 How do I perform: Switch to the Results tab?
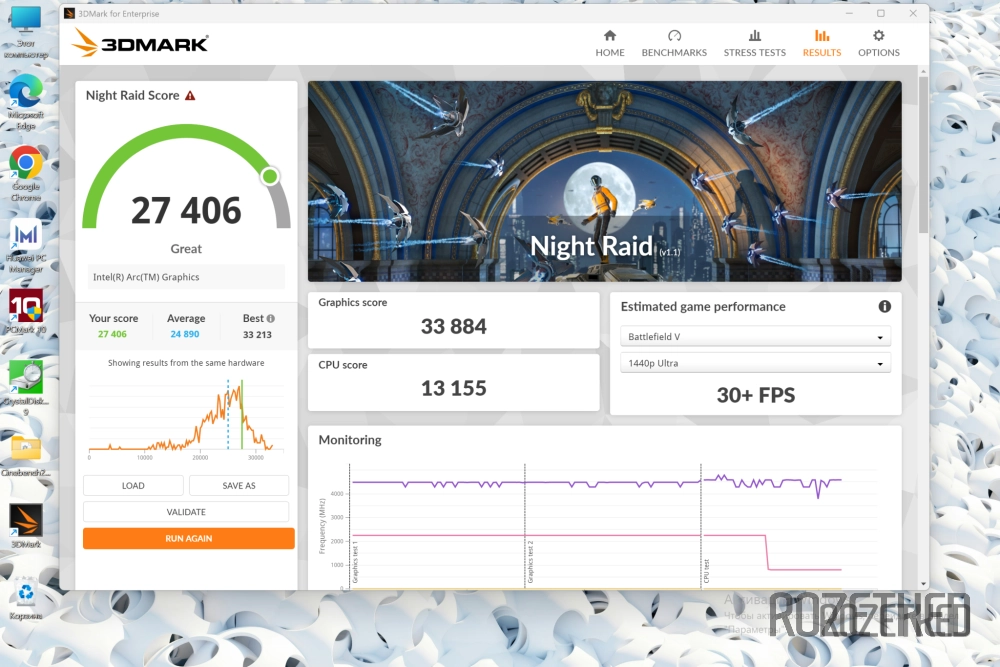click(x=821, y=43)
